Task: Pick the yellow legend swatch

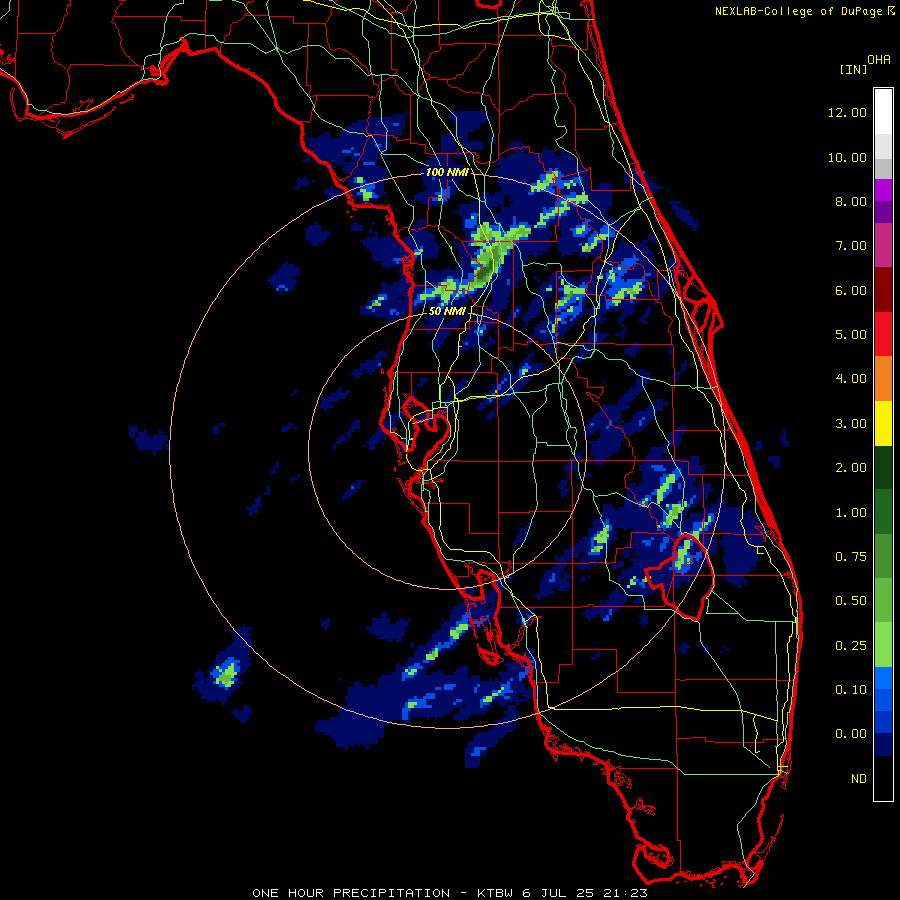Action: pyautogui.click(x=883, y=423)
